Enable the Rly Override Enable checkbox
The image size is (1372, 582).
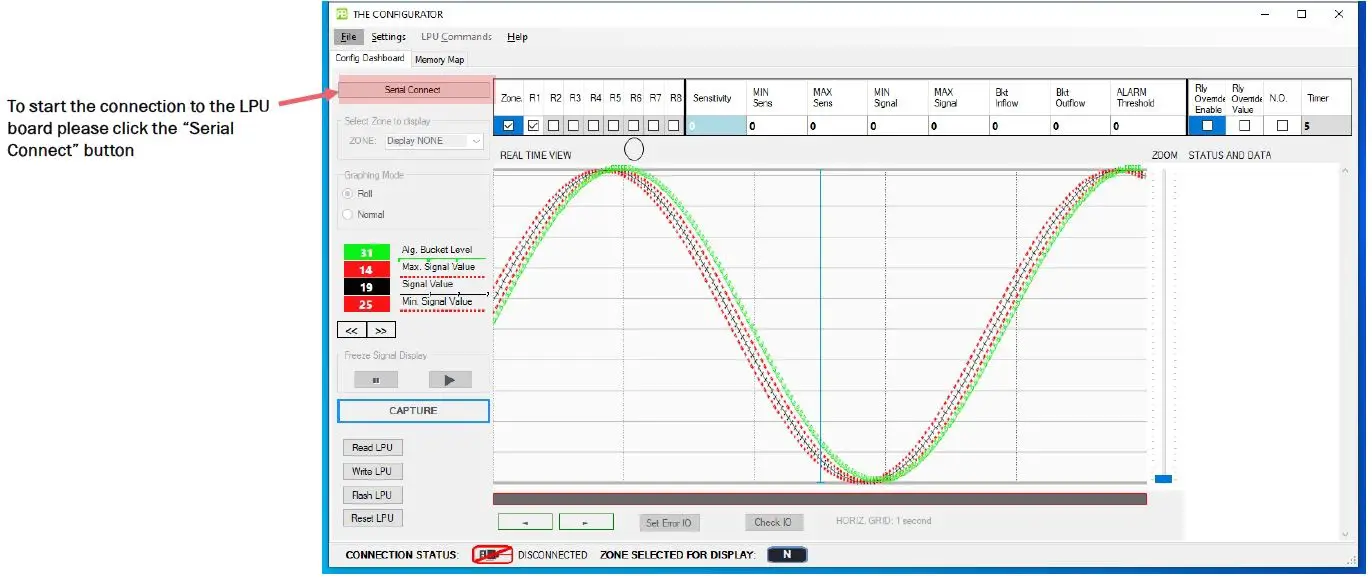click(x=1207, y=125)
